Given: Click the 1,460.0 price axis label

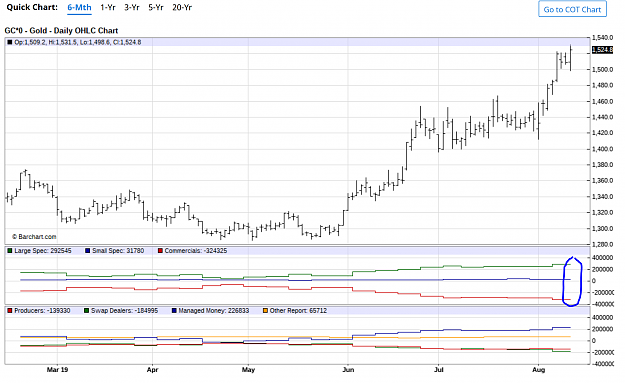Looking at the screenshot, I should [602, 101].
